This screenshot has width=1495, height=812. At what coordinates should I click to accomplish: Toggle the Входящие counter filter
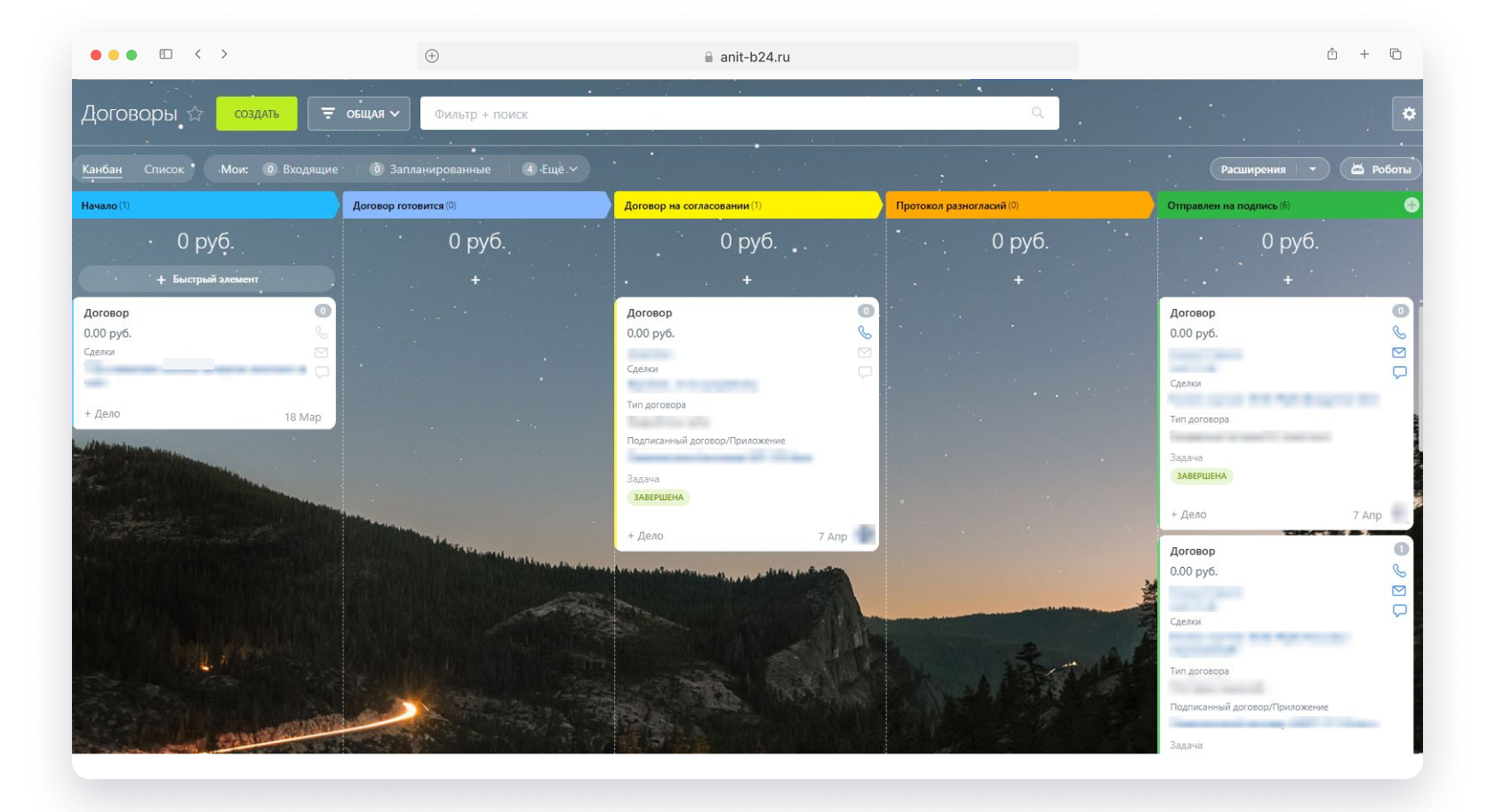tap(301, 169)
